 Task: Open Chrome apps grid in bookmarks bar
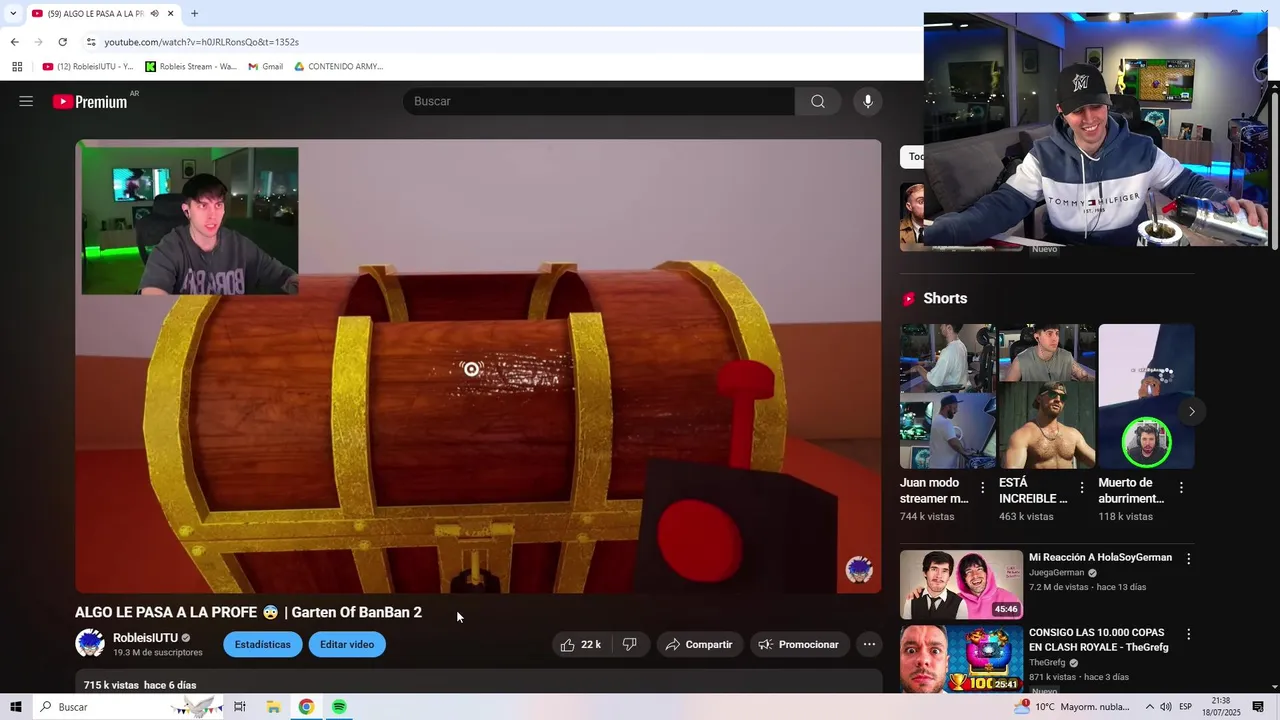coord(17,67)
